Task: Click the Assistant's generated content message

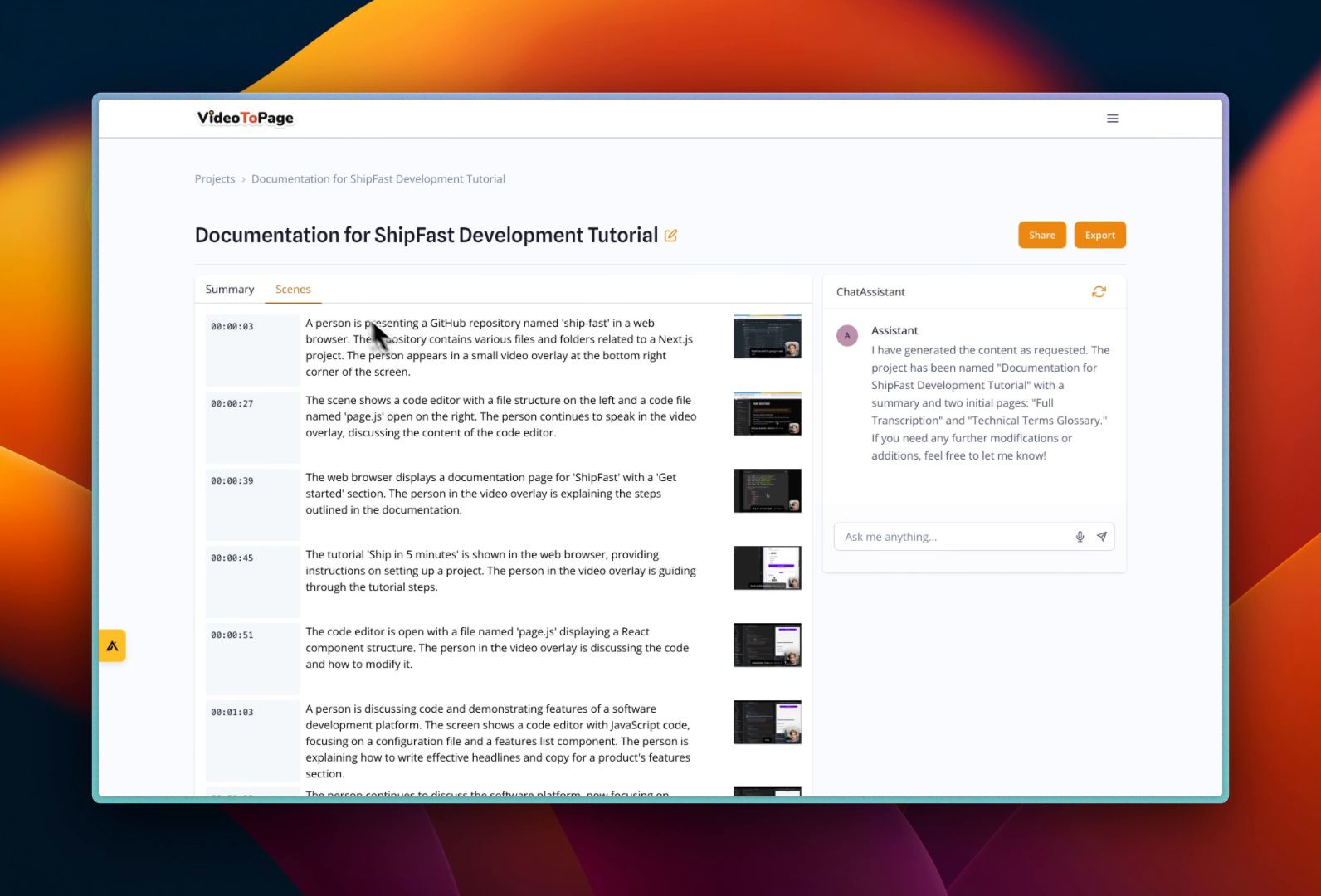Action: pyautogui.click(x=991, y=402)
